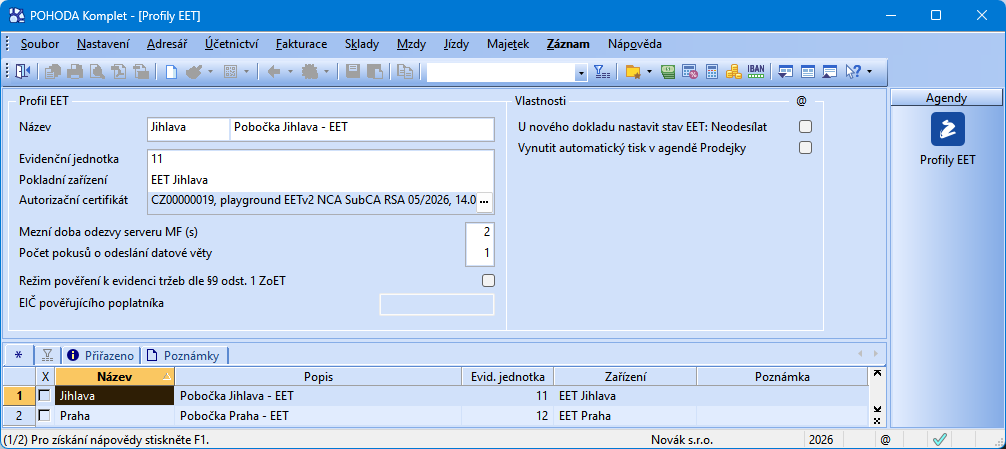Click the IBAN toolbar icon
This screenshot has height=449, width=1006.
[x=756, y=71]
